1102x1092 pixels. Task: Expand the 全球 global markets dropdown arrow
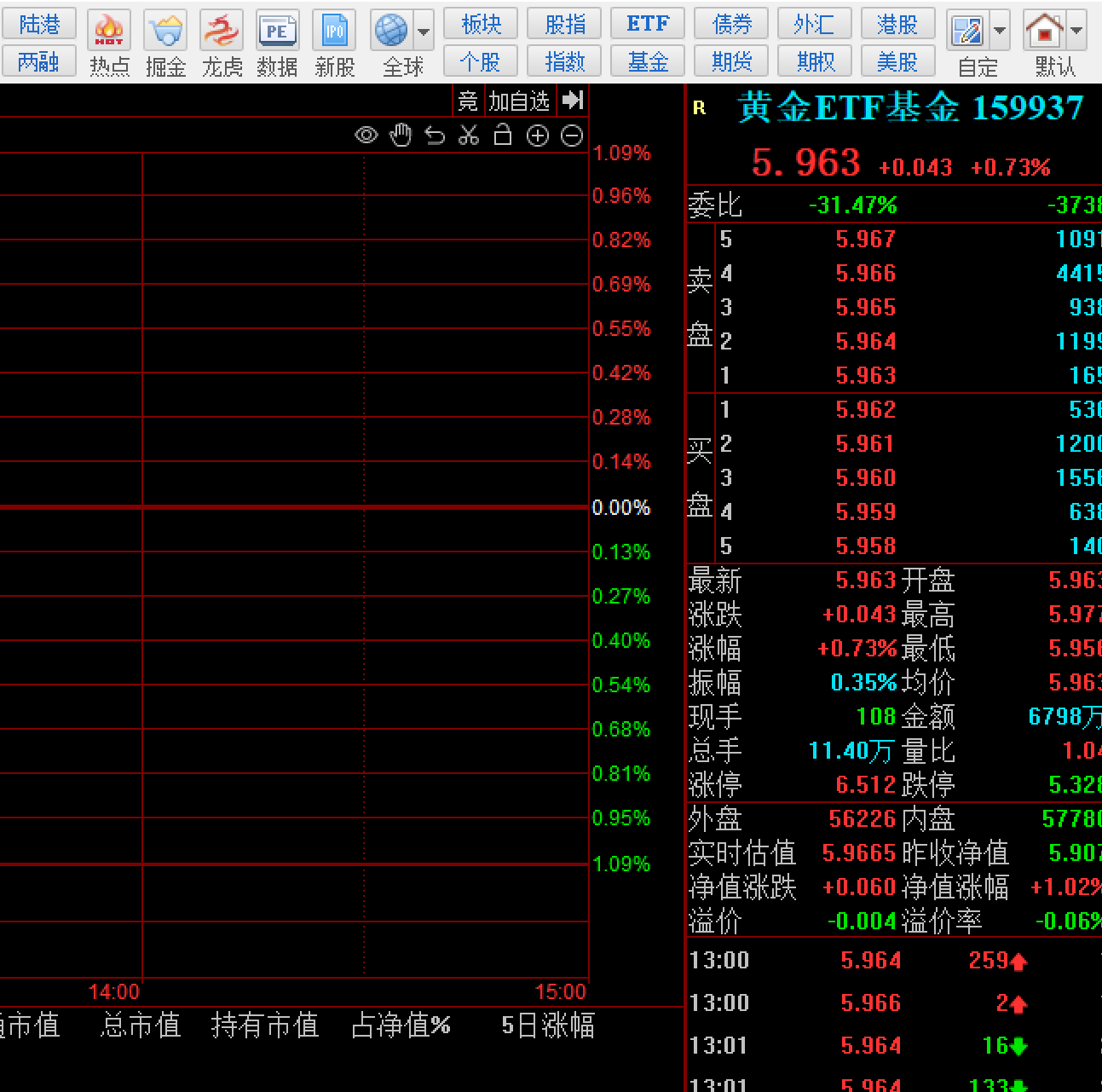pos(424,32)
